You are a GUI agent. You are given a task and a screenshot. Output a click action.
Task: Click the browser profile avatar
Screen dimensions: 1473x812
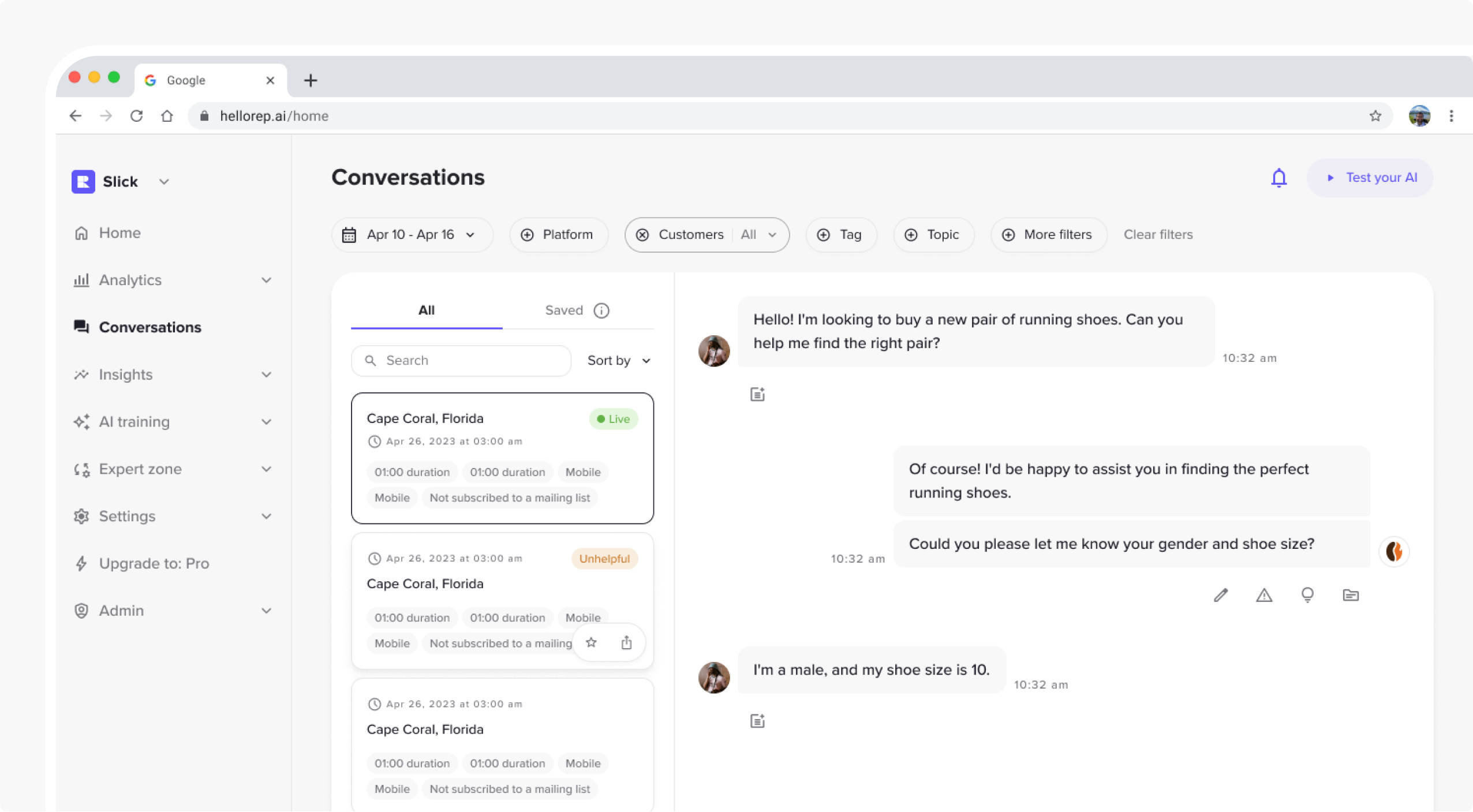(x=1419, y=116)
